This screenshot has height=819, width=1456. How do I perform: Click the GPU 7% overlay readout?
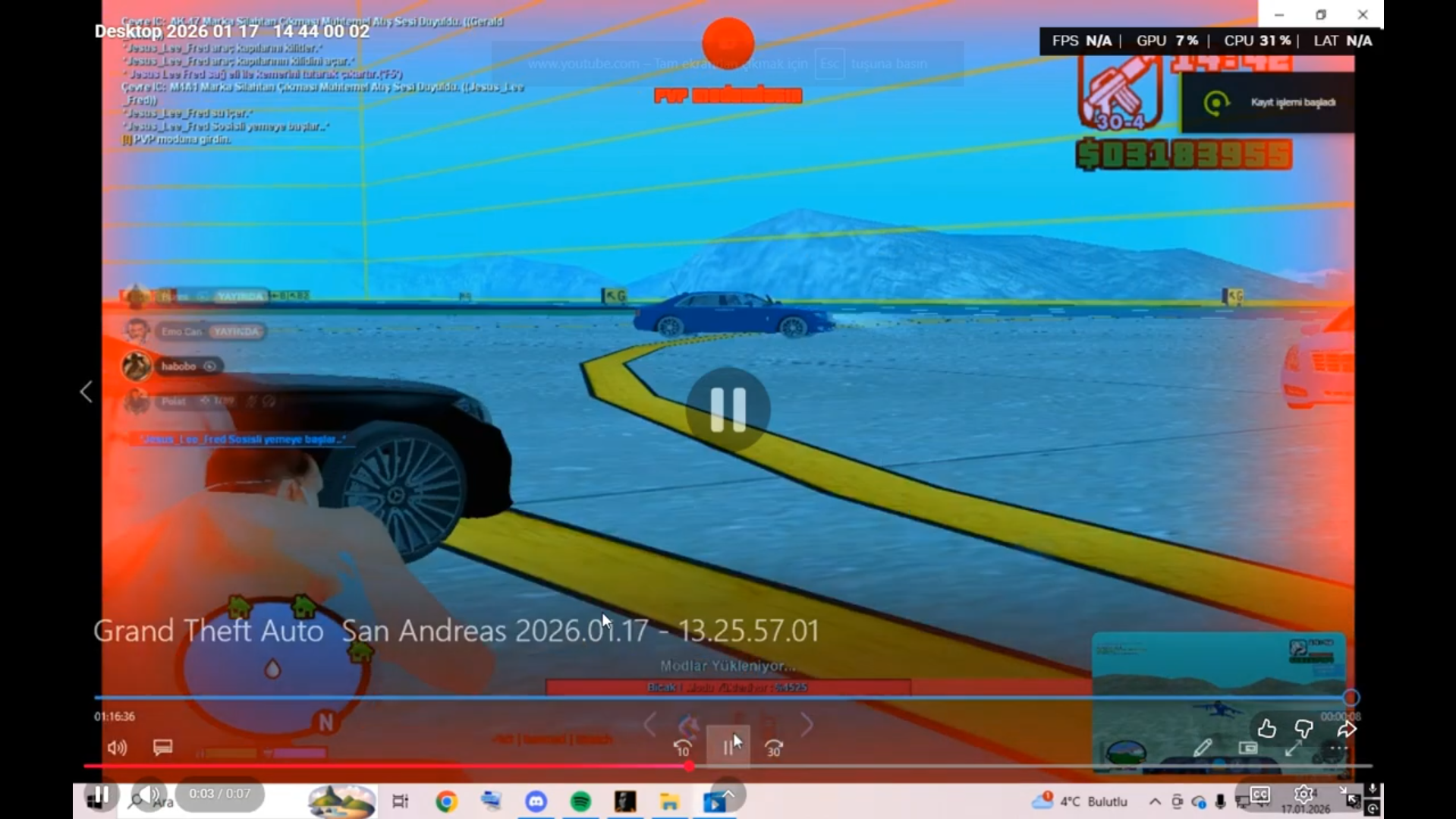[x=1167, y=41]
